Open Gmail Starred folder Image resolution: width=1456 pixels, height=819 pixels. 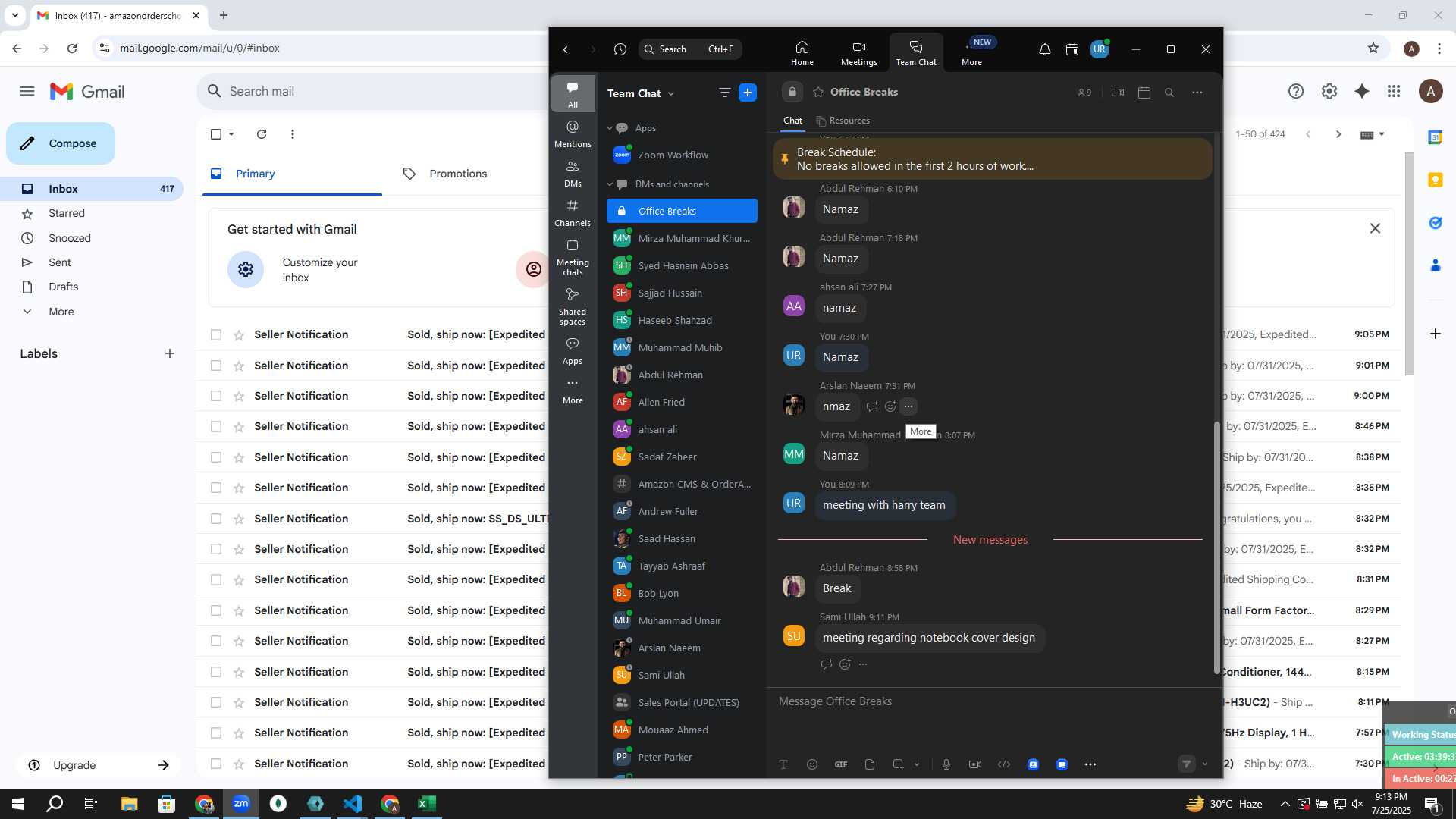pos(67,213)
